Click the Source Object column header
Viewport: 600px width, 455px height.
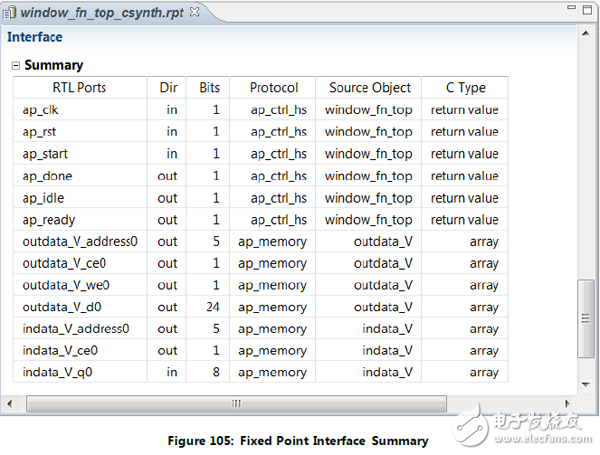point(369,88)
